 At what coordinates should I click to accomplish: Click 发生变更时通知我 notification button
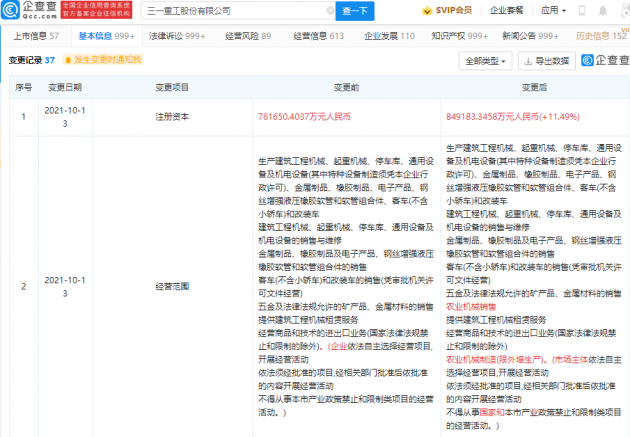point(103,60)
